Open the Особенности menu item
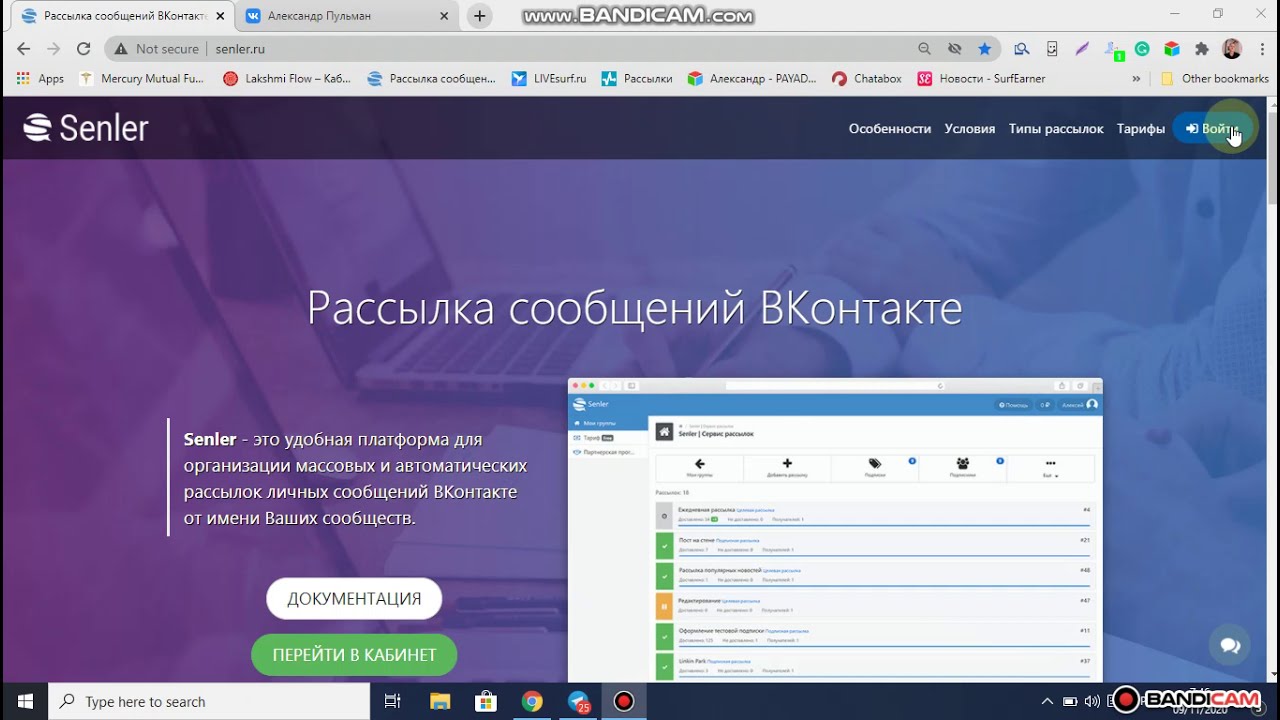Viewport: 1280px width, 720px height. (890, 128)
